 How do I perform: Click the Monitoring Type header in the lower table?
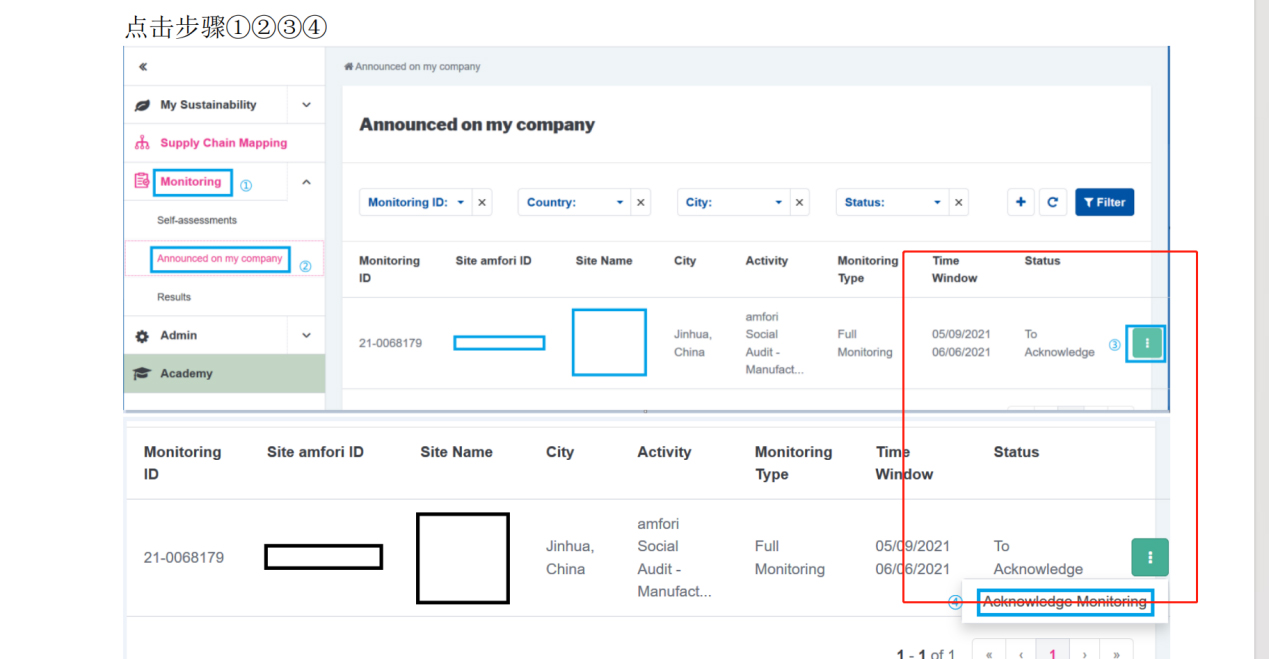793,463
